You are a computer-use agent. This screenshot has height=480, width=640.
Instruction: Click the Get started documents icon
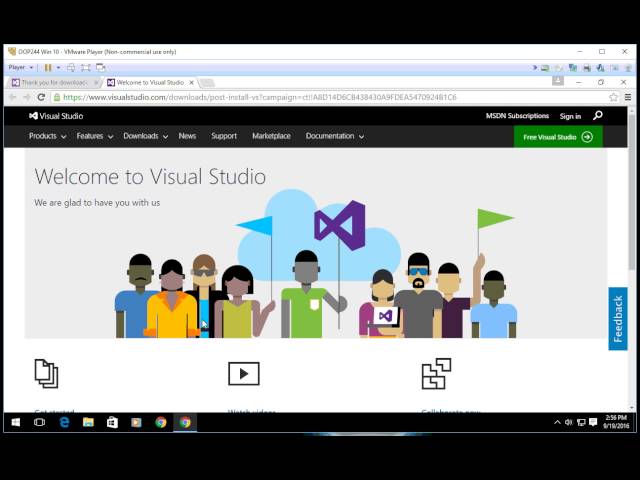click(47, 373)
